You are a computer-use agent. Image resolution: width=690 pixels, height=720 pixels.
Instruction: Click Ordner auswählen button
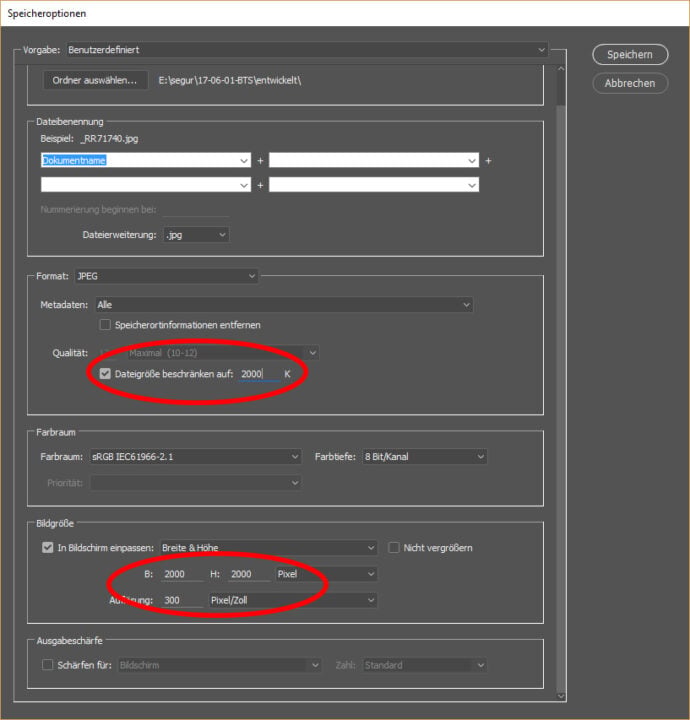95,80
